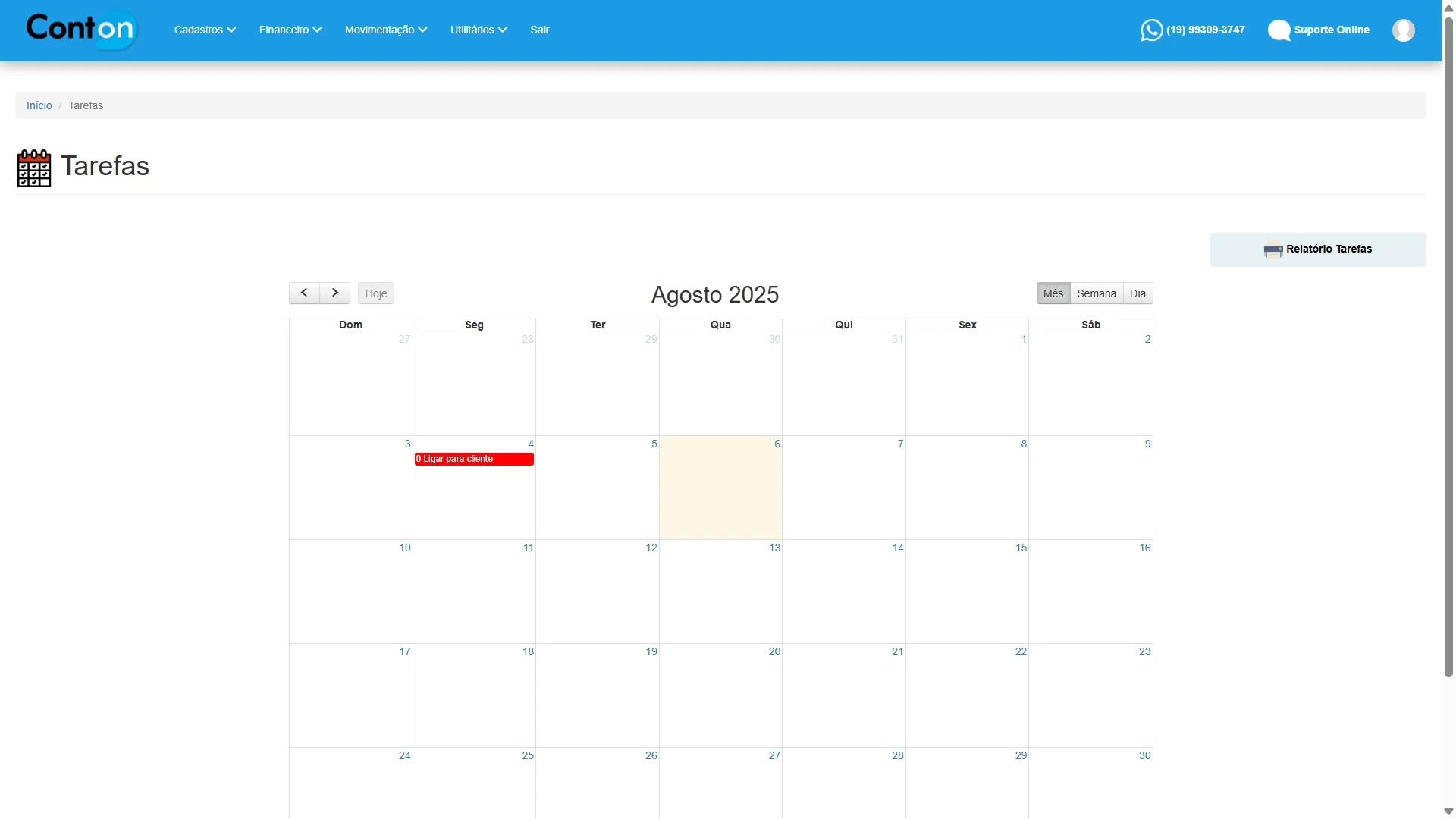Open the user profile avatar
Viewport: 1456px width, 819px height.
1403,30
